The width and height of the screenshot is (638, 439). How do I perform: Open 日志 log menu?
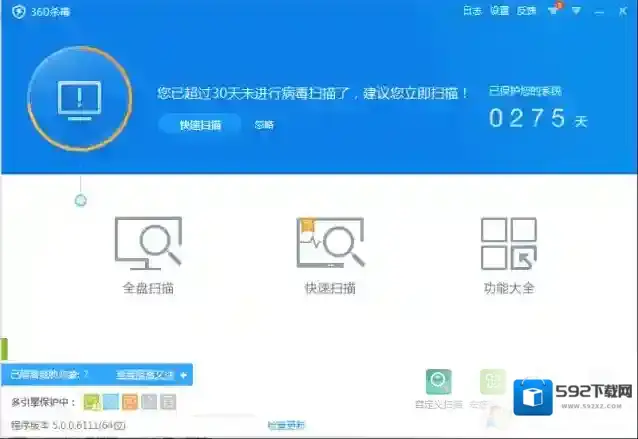tap(472, 11)
